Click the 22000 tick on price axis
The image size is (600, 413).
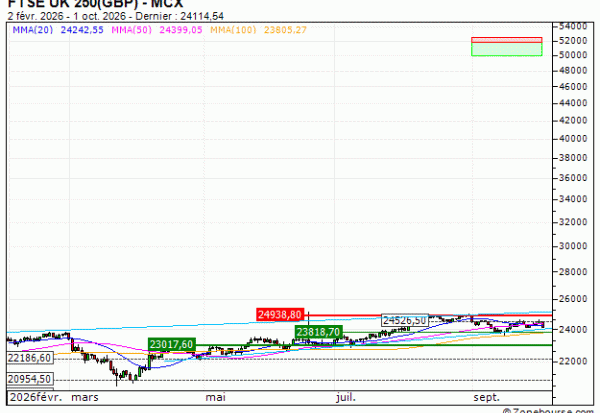coord(573,361)
